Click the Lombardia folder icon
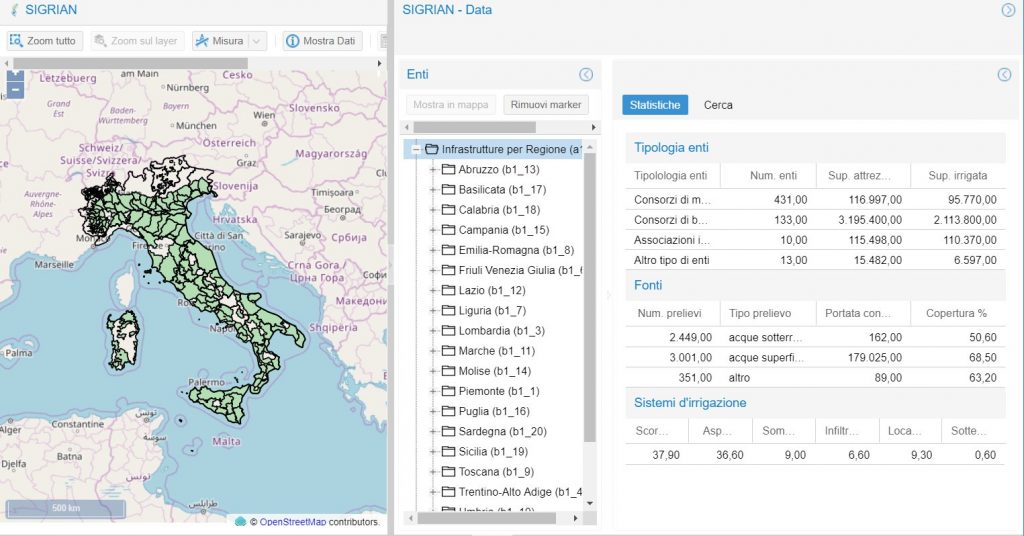 [448, 331]
